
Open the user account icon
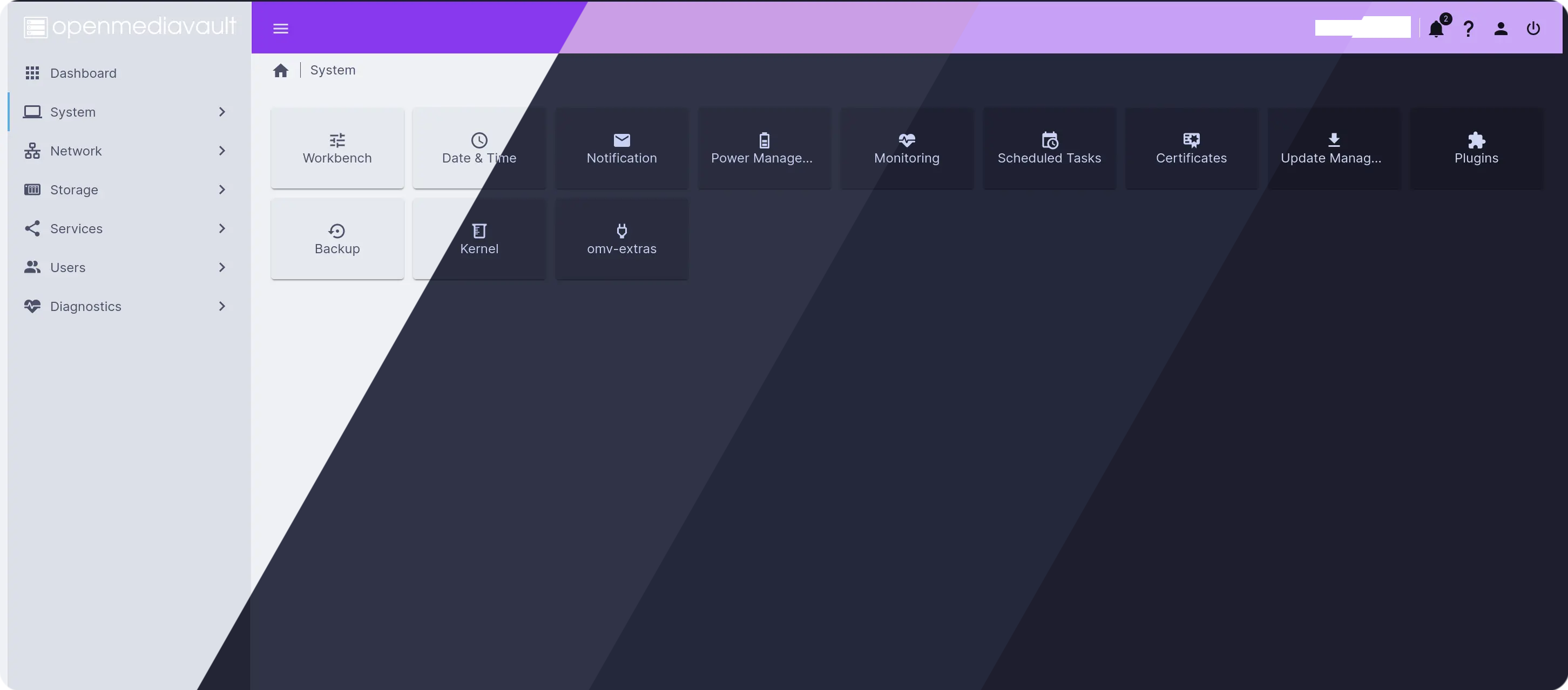point(1501,29)
